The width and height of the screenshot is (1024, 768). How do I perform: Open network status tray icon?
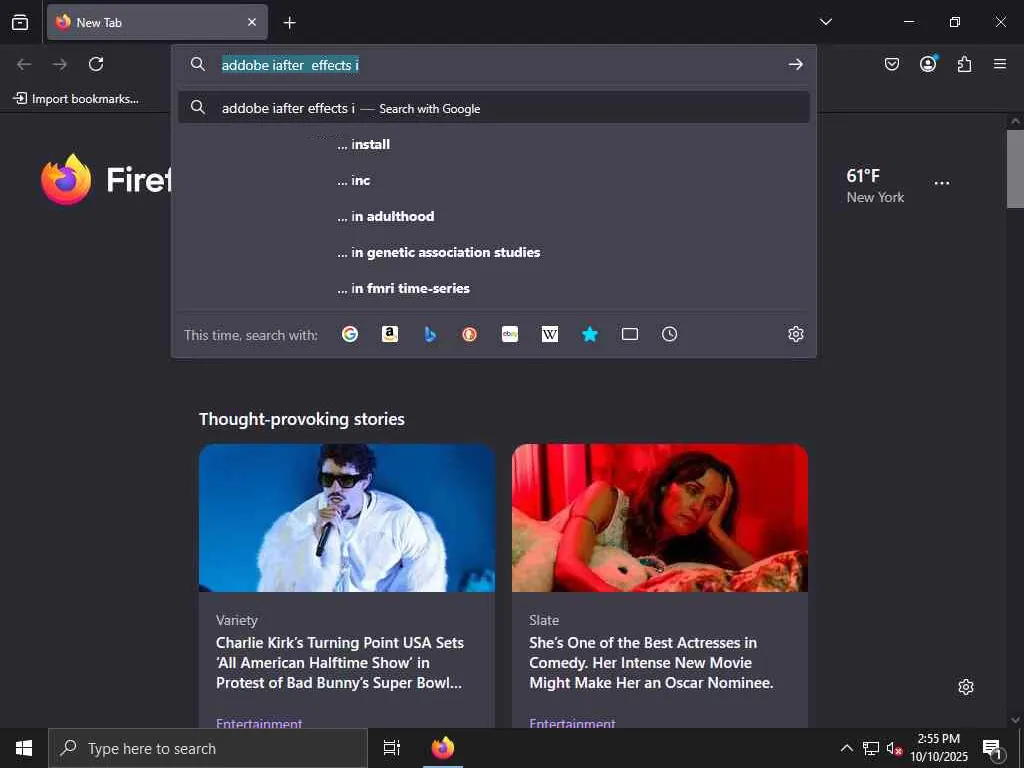[871, 748]
